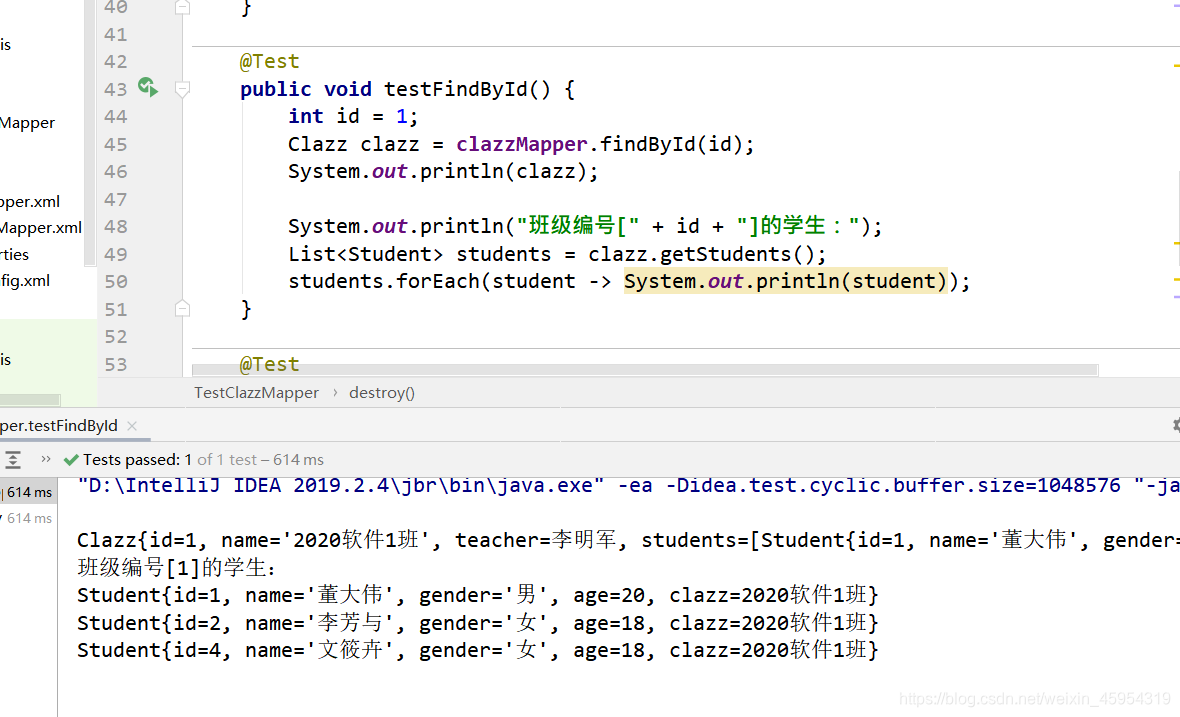The width and height of the screenshot is (1180, 717).
Task: Click the clazzMapper field reference
Action: pos(522,144)
